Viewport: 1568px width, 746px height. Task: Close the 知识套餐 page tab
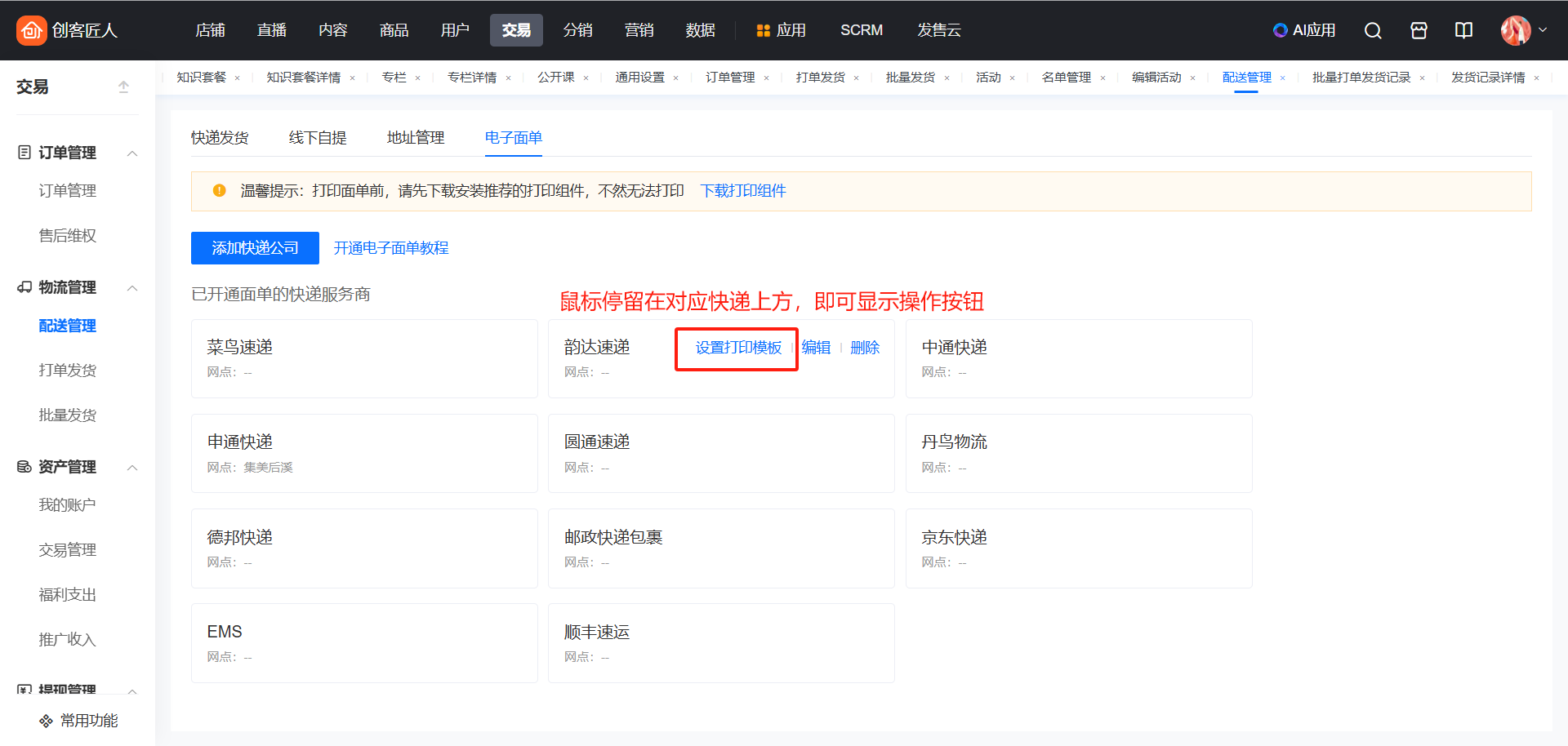click(238, 78)
